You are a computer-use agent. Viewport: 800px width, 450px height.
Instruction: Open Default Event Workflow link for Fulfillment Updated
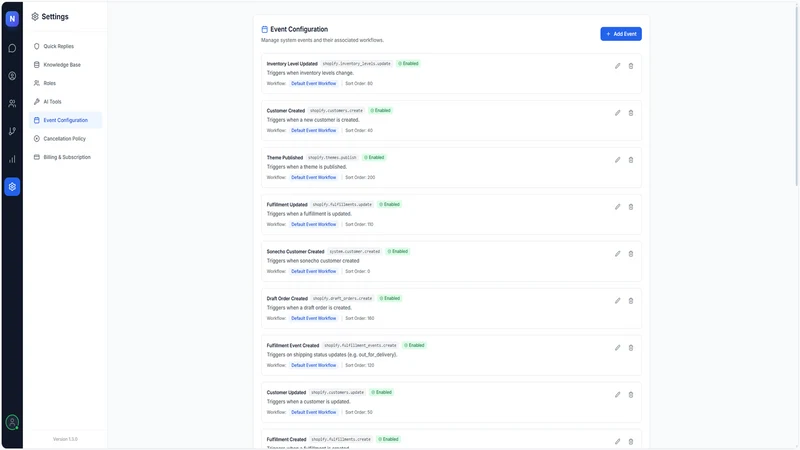[313, 224]
